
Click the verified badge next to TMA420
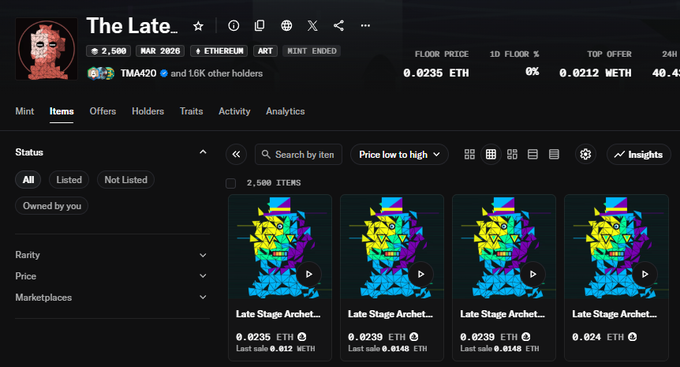pyautogui.click(x=164, y=73)
